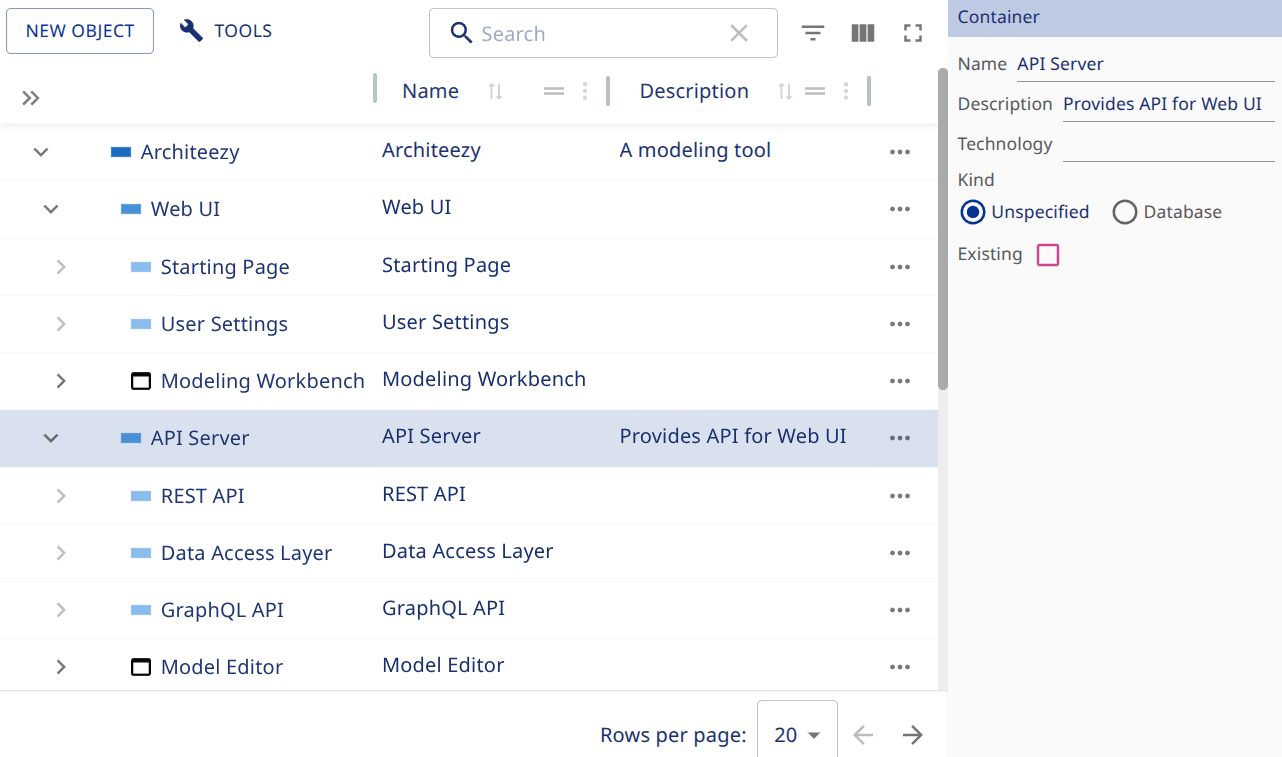Open the filter icon beside the search bar
The height and width of the screenshot is (757, 1282).
pyautogui.click(x=812, y=32)
